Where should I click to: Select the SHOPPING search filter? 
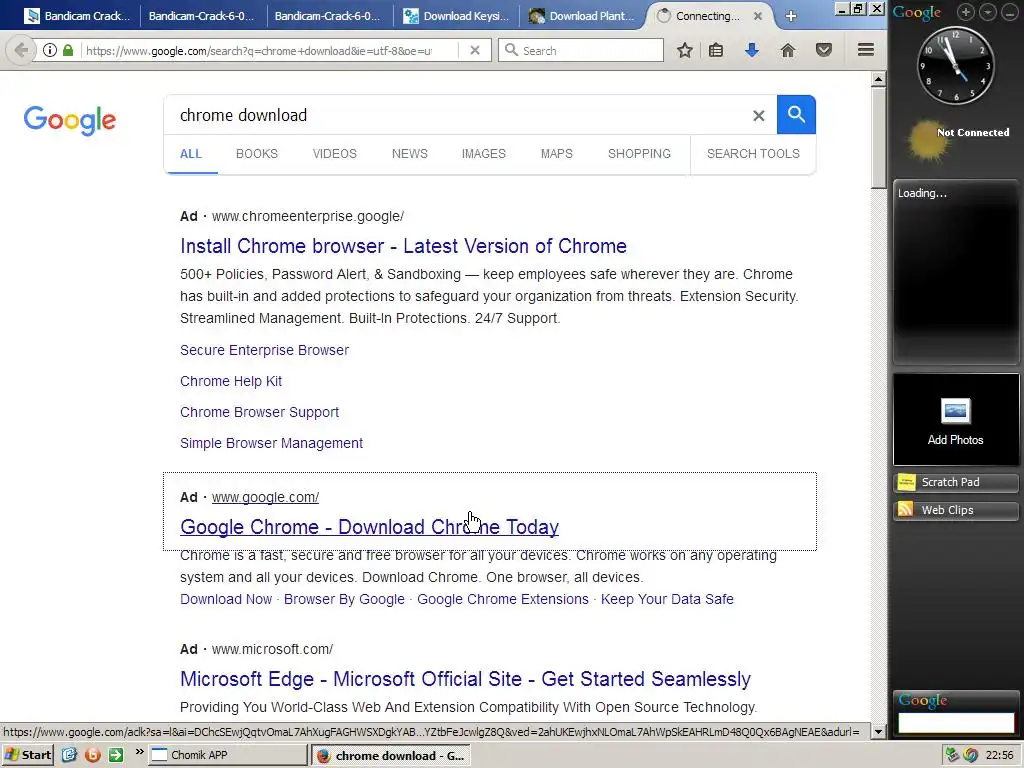639,153
